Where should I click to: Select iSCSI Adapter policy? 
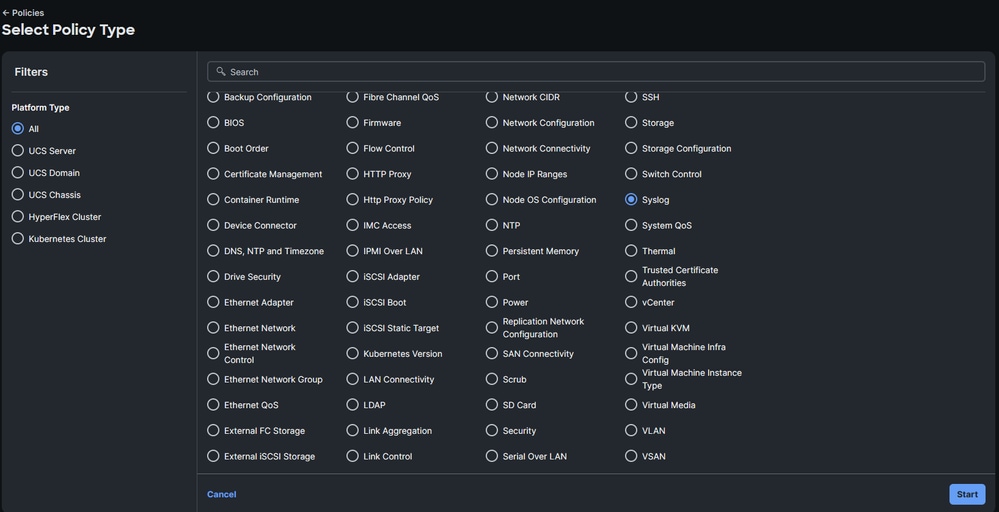(352, 276)
